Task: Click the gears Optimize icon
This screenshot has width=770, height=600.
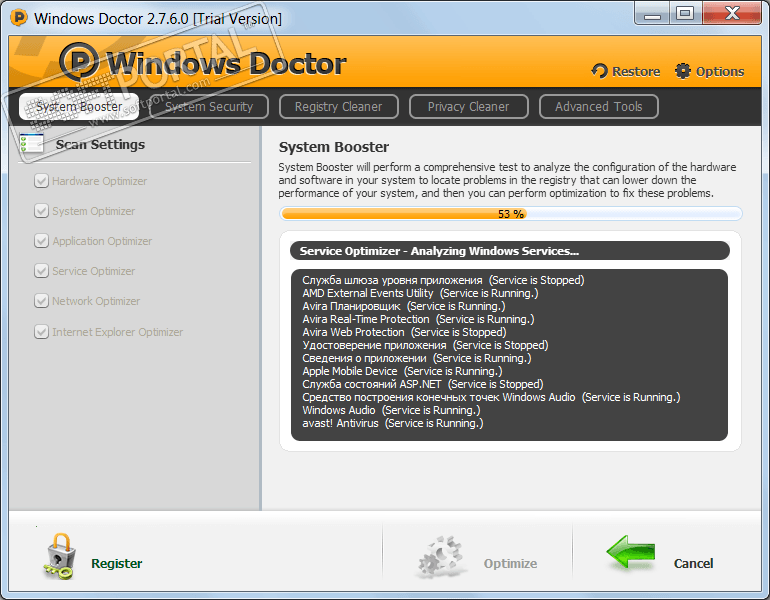Action: tap(440, 556)
